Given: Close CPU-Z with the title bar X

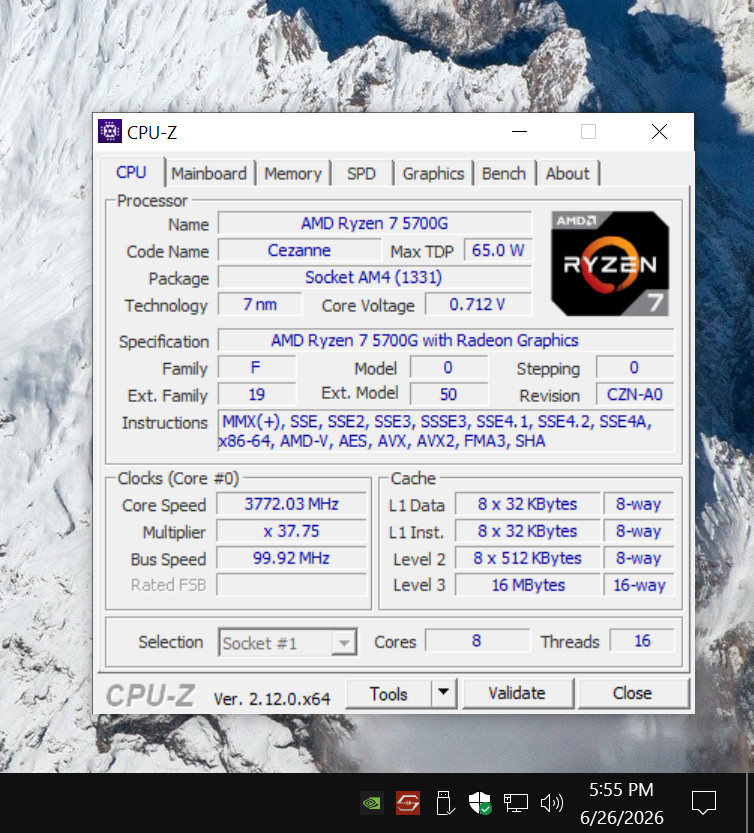Looking at the screenshot, I should click(x=659, y=131).
